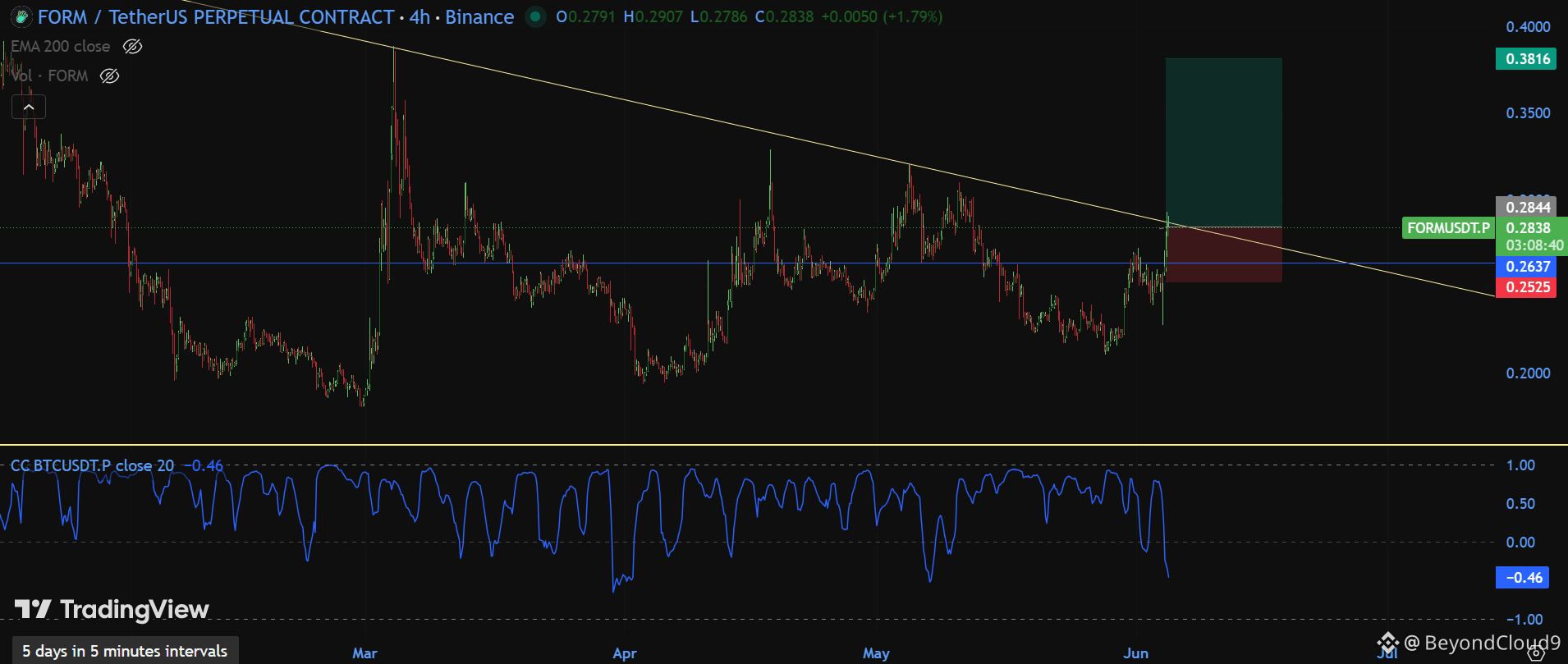Click the 0.50 correlation scale value
Image resolution: width=1568 pixels, height=664 pixels.
click(x=1520, y=504)
